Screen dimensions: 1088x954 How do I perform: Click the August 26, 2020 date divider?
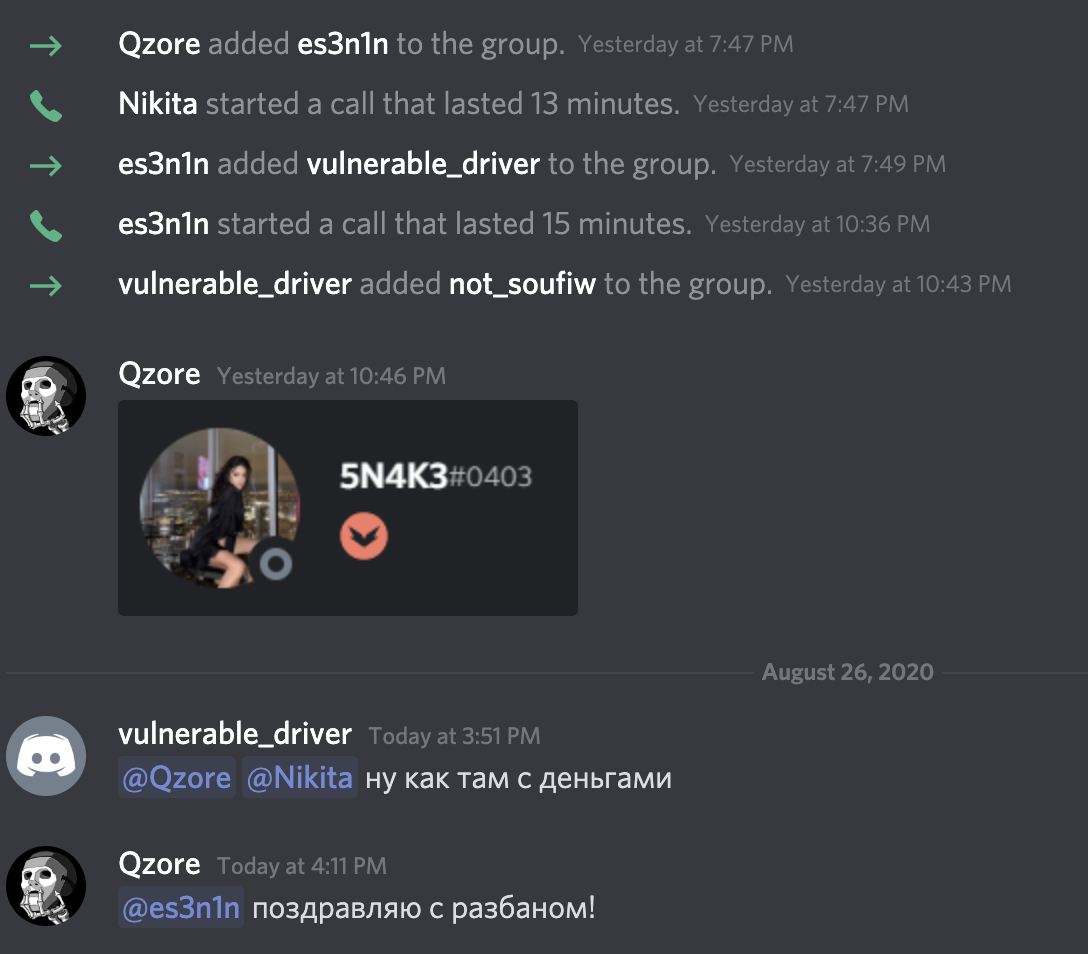(848, 672)
